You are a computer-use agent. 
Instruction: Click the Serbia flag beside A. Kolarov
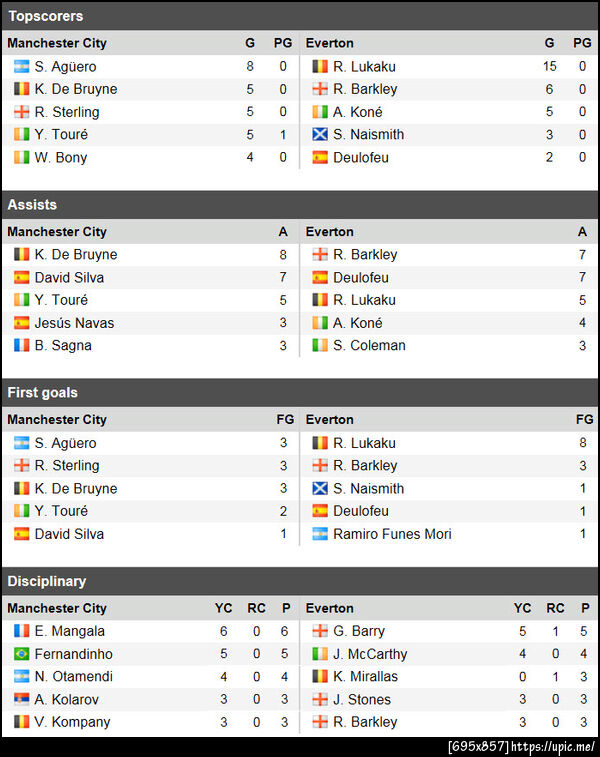(21, 699)
